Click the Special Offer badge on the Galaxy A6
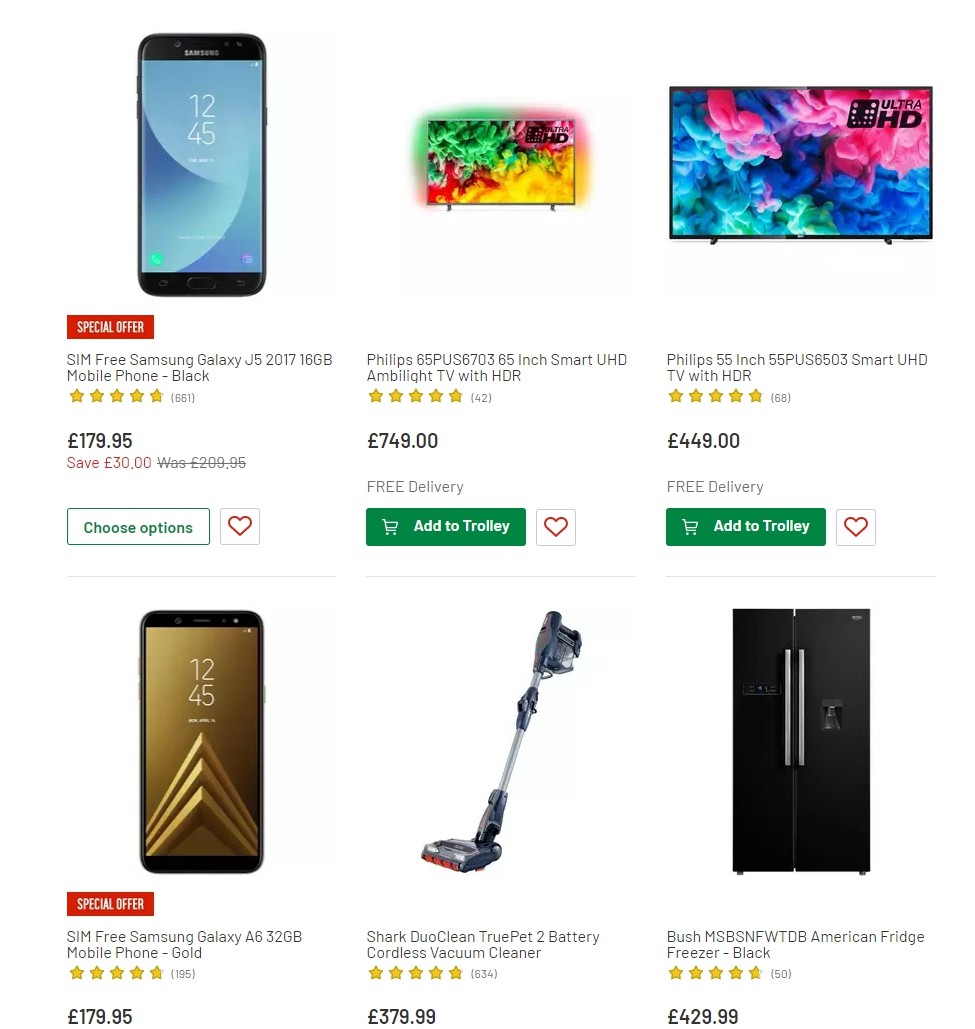Image resolution: width=975 pixels, height=1029 pixels. [110, 903]
